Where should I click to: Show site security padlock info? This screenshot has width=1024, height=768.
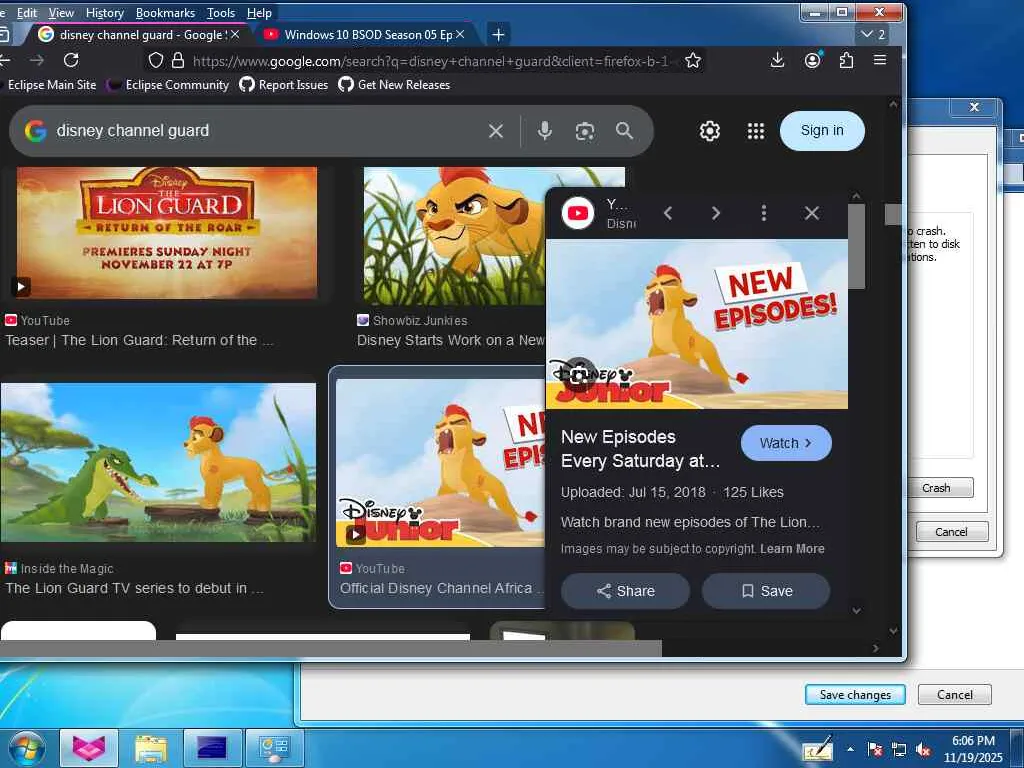click(178, 61)
